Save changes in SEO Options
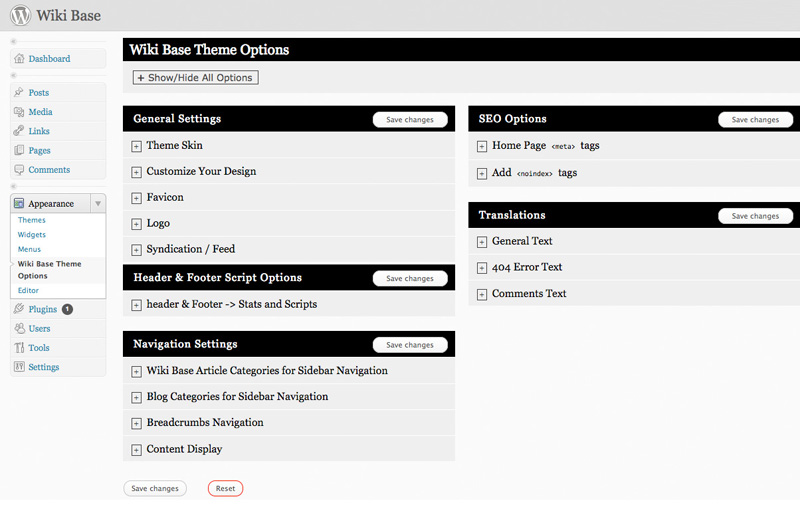 755,119
